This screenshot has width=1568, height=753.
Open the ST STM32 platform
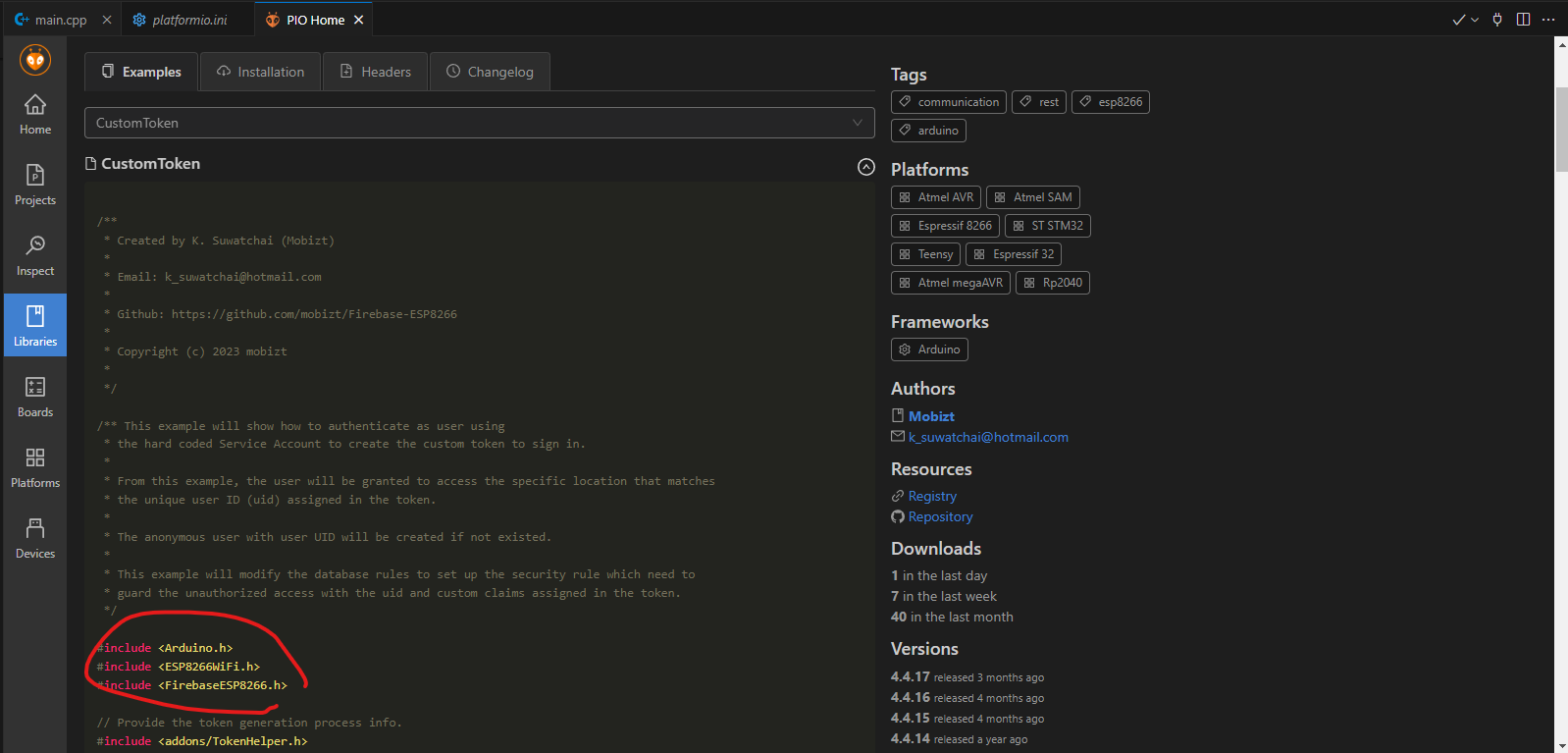(x=1048, y=226)
